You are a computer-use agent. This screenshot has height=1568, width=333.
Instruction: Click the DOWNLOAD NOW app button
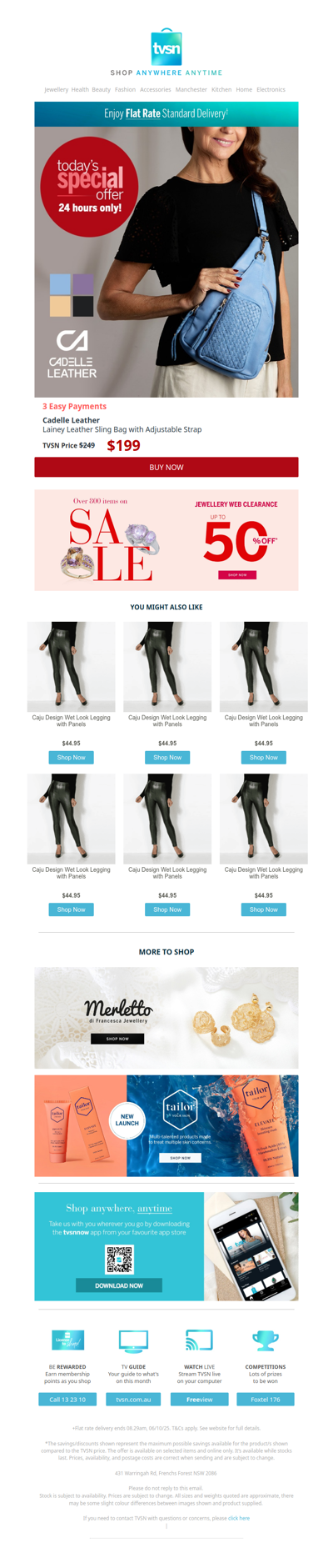[119, 1285]
